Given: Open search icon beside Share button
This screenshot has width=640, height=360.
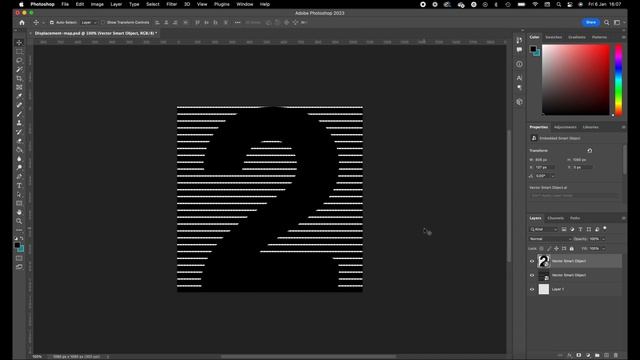Looking at the screenshot, I should (x=607, y=22).
